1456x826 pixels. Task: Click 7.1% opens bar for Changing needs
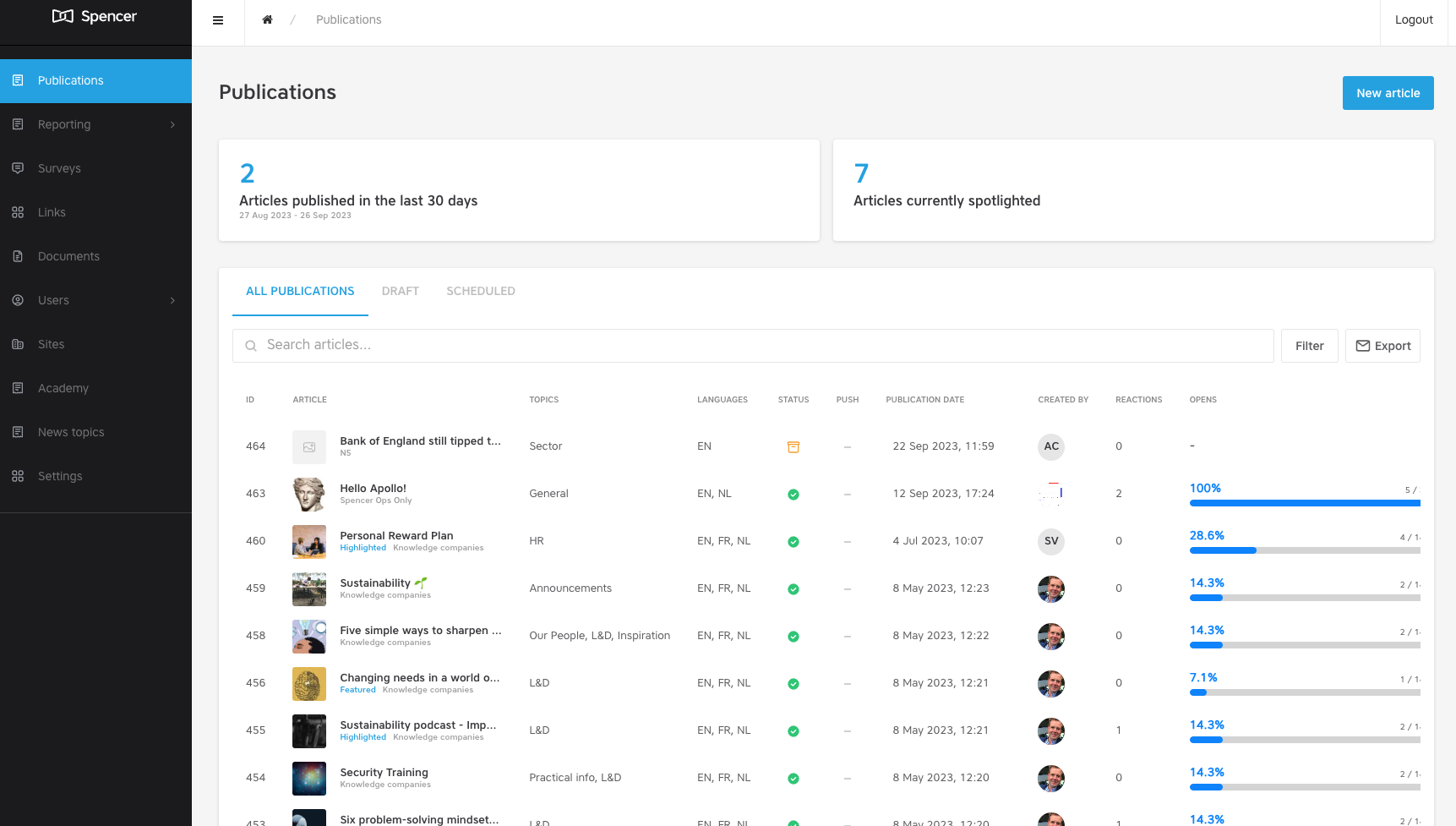1305,692
